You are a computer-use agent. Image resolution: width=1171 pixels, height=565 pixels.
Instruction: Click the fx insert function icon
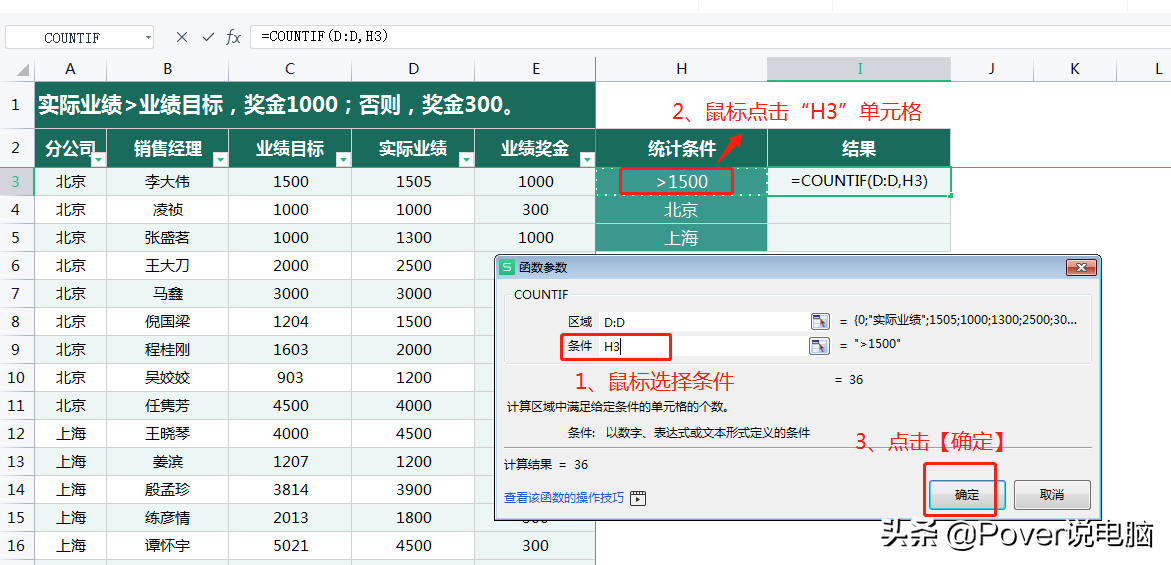point(233,37)
